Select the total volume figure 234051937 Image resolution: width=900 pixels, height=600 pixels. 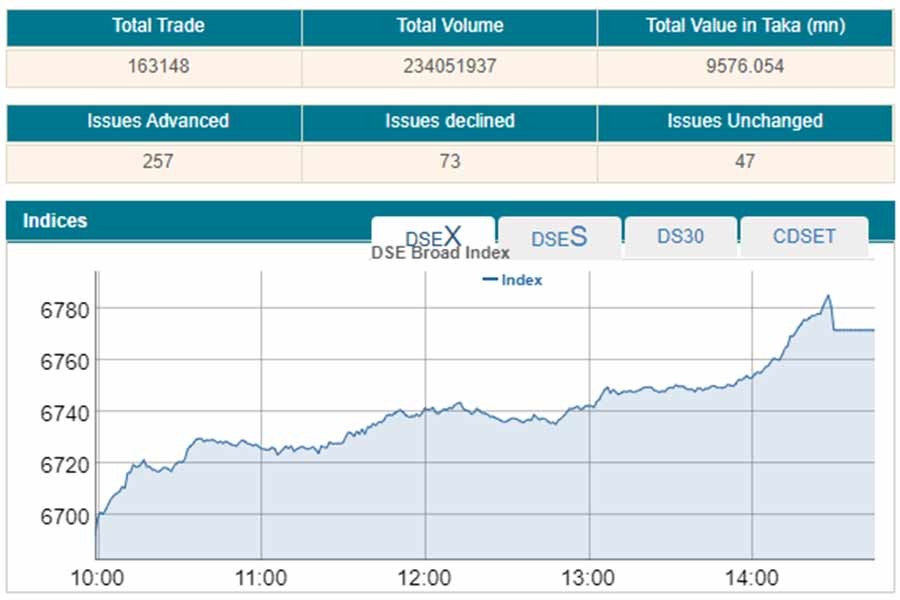[x=449, y=67]
